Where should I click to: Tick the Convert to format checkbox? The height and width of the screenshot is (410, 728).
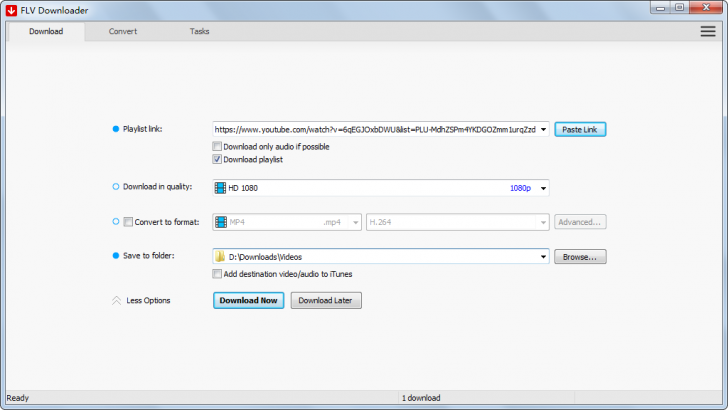point(128,222)
